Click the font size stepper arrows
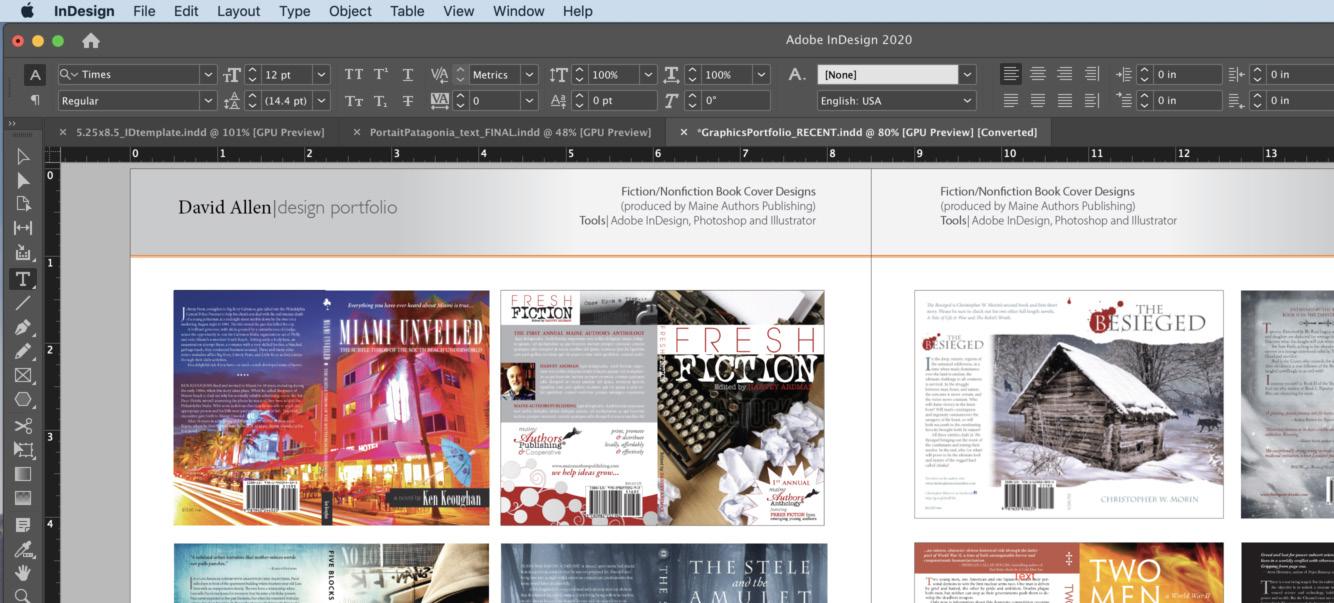 click(x=253, y=75)
